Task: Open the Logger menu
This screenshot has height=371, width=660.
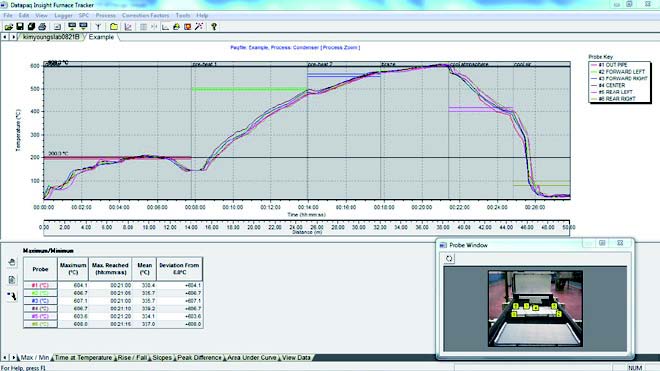Action: coord(63,16)
